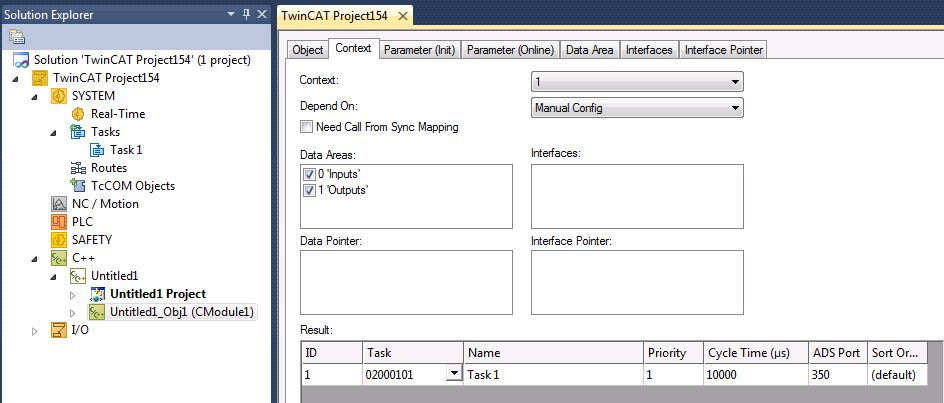This screenshot has height=403, width=944.
Task: Expand the Untitled1 Project node
Action: pos(73,295)
